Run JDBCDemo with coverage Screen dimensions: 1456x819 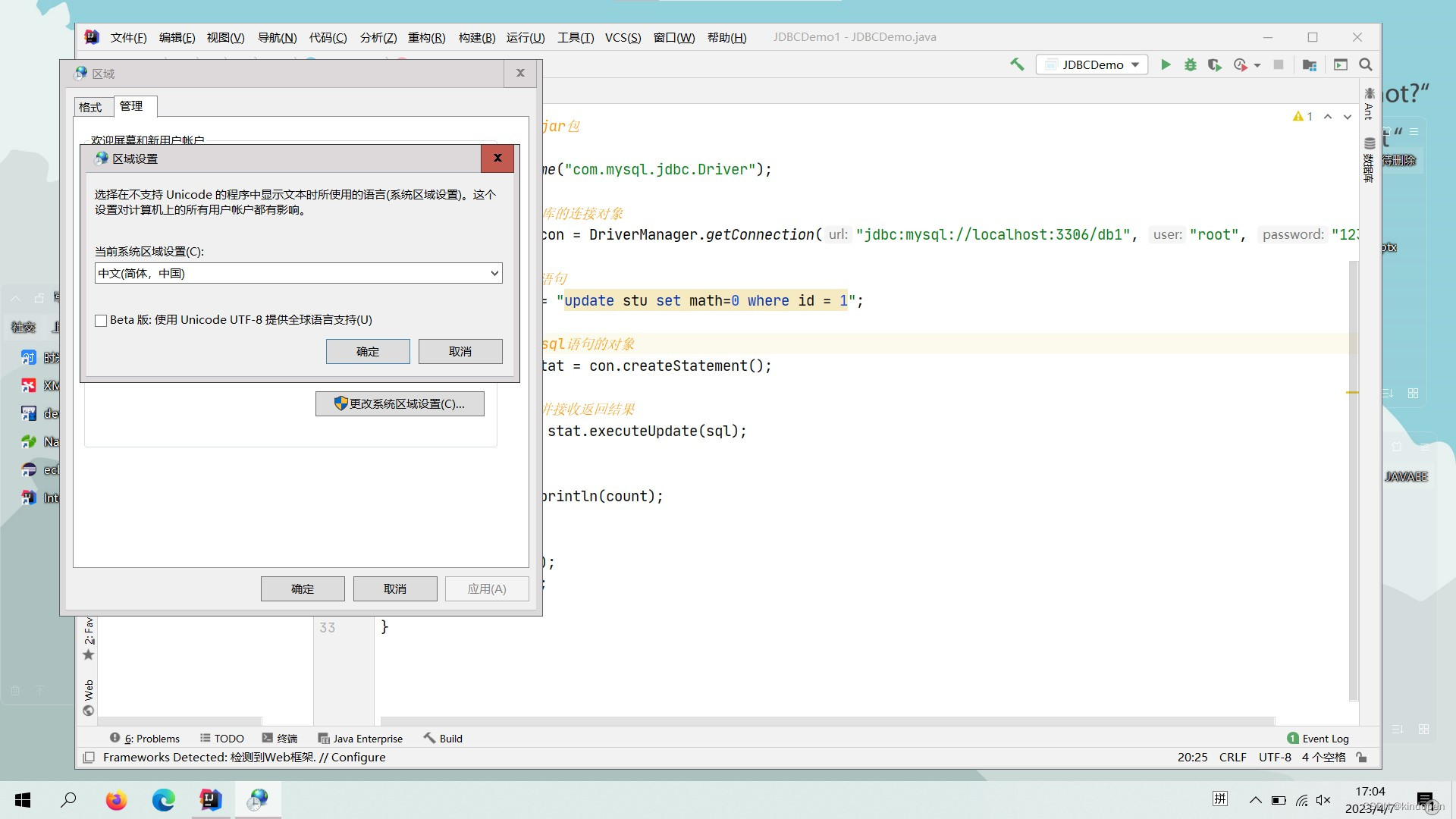tap(1214, 64)
